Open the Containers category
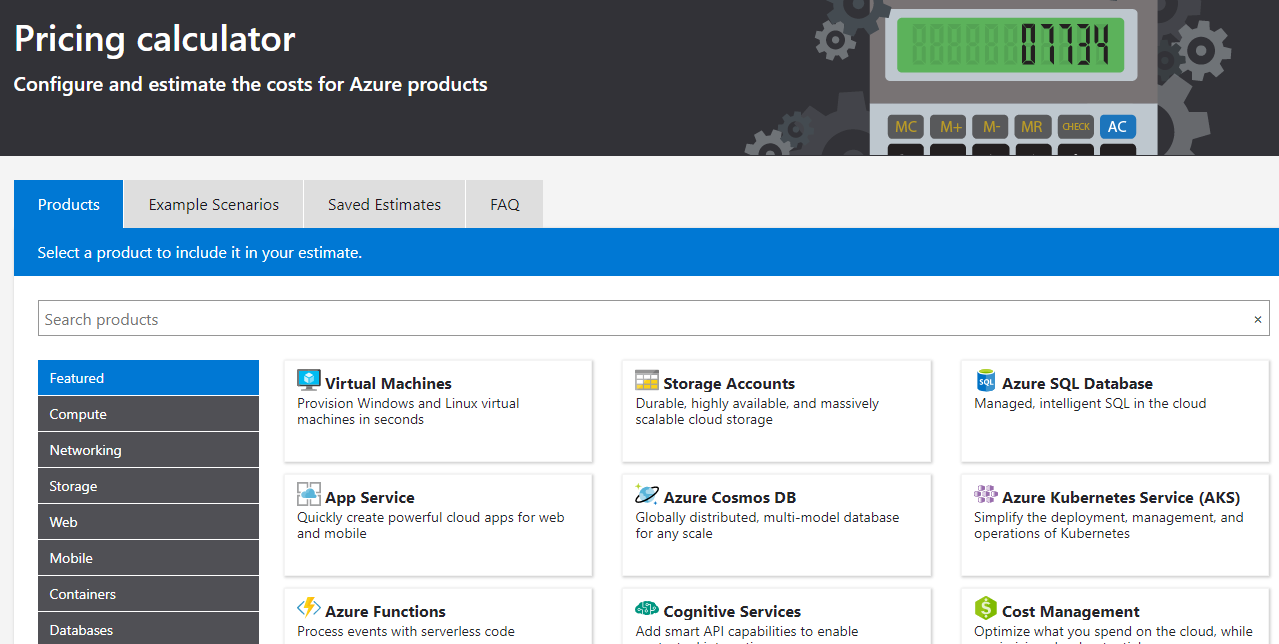1279x644 pixels. (x=148, y=594)
